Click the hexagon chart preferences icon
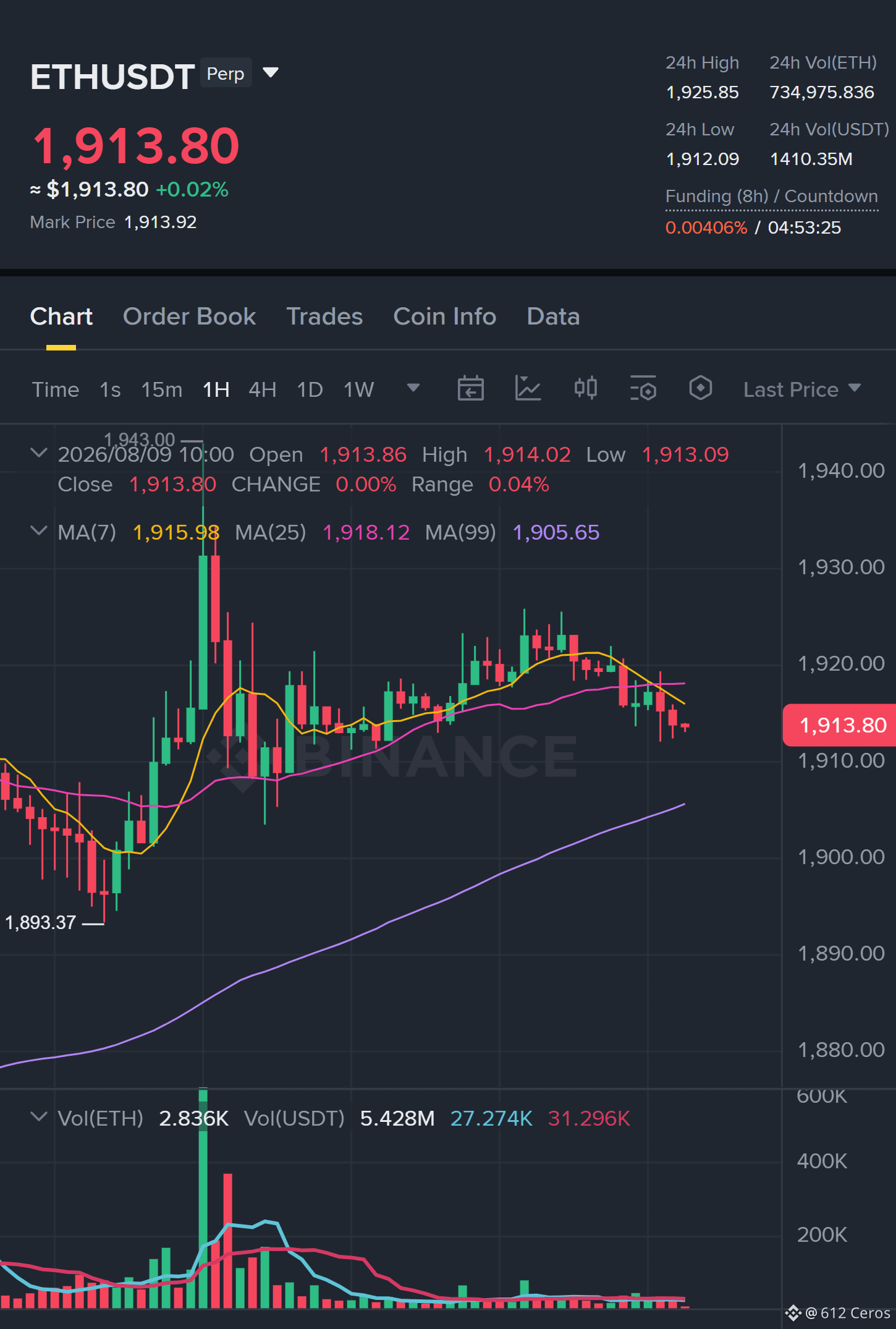Screen dimensions: 896x1329 point(701,389)
